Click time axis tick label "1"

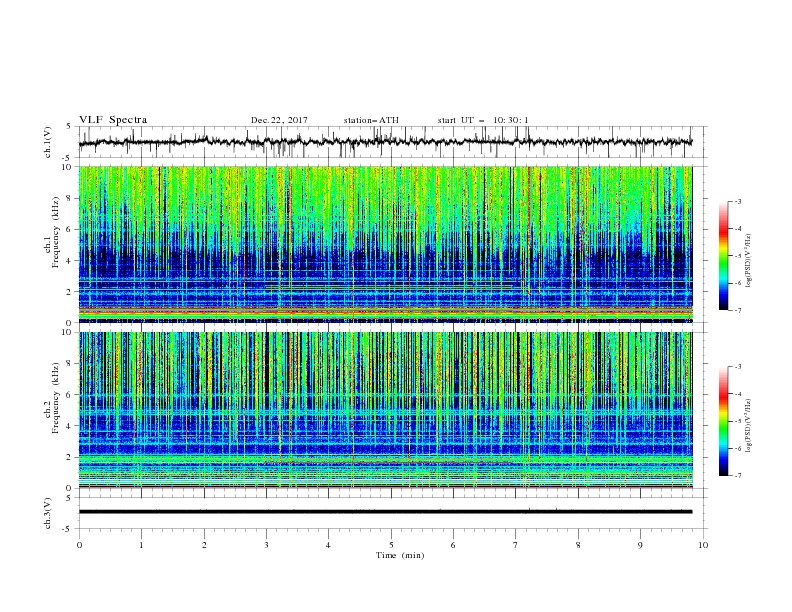[141, 545]
